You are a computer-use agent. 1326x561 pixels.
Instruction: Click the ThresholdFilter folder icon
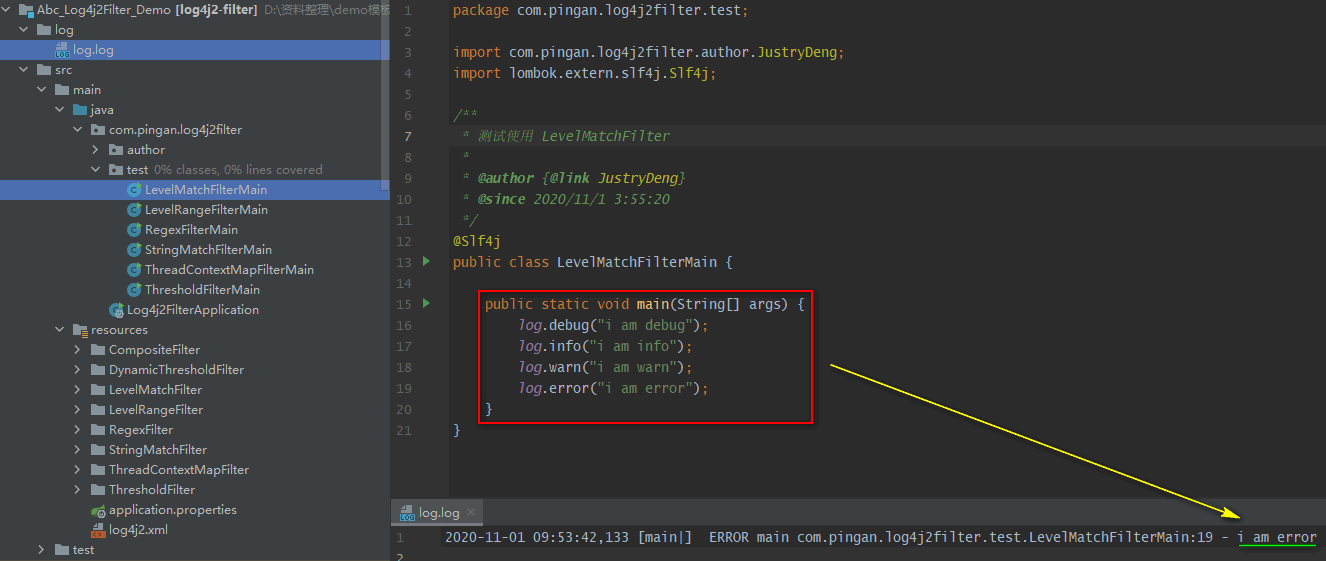click(98, 490)
